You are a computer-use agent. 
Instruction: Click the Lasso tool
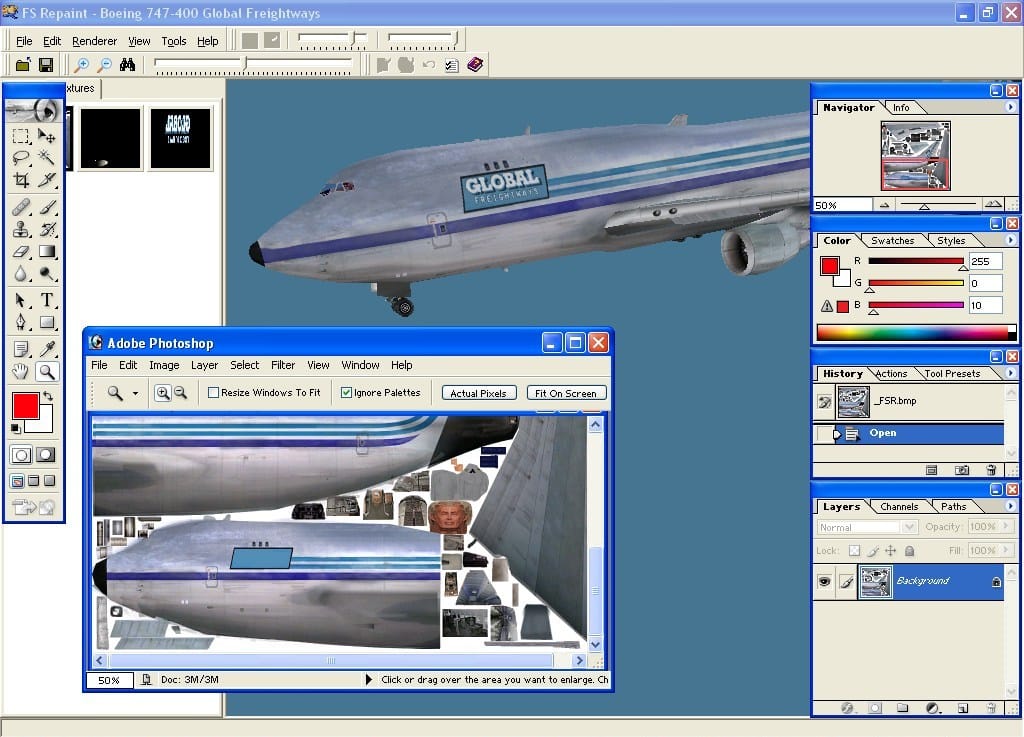click(21, 157)
